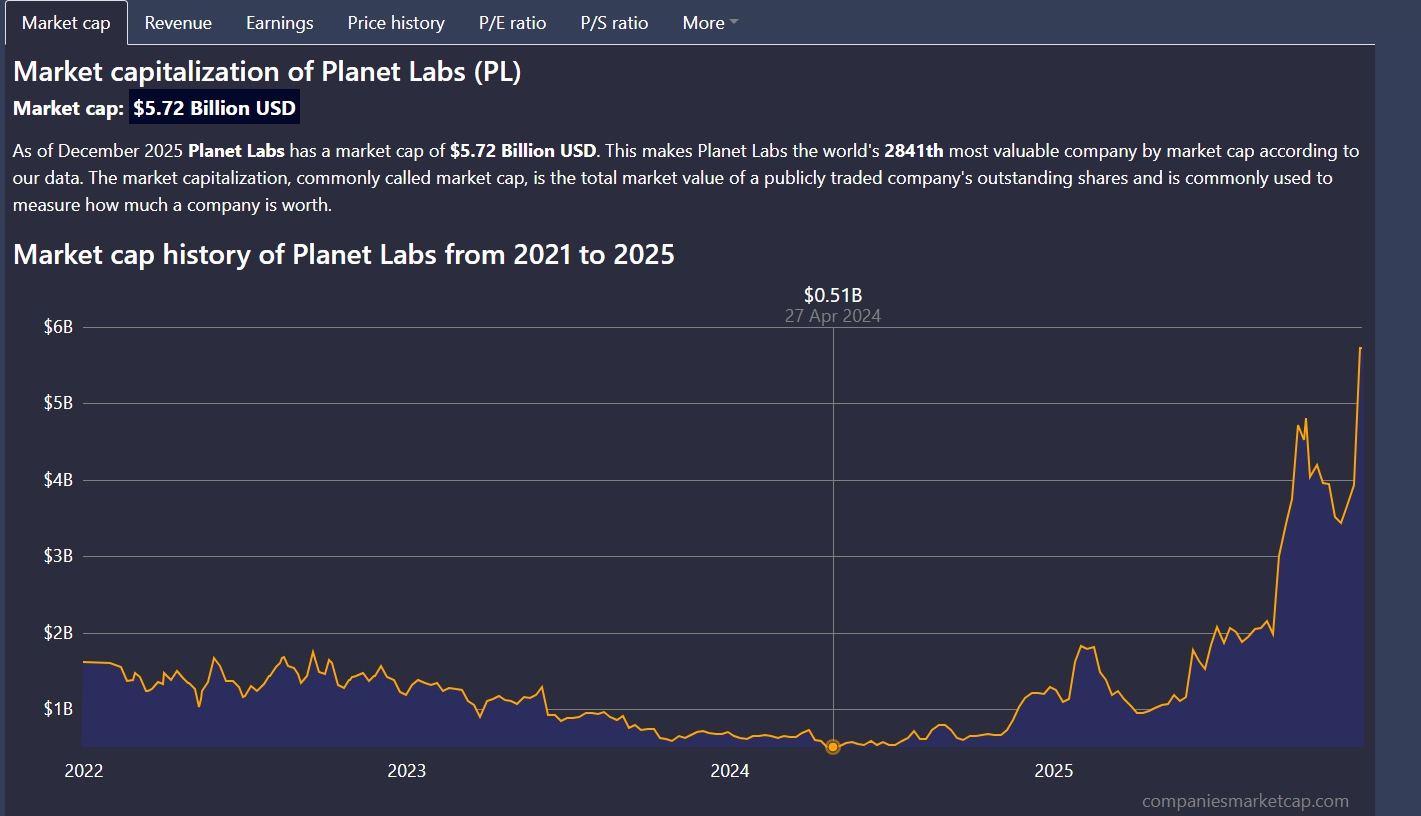The height and width of the screenshot is (816, 1421).
Task: Click the $1B y-axis label
Action: pyautogui.click(x=59, y=709)
